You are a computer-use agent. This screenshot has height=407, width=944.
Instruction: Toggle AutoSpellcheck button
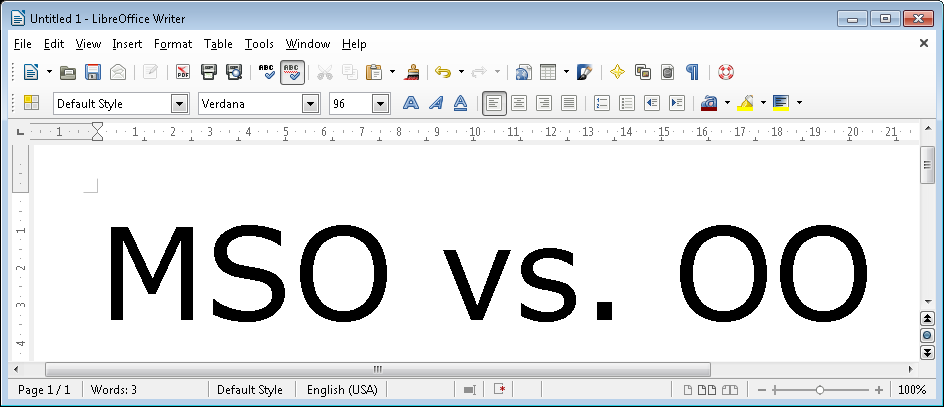[292, 72]
